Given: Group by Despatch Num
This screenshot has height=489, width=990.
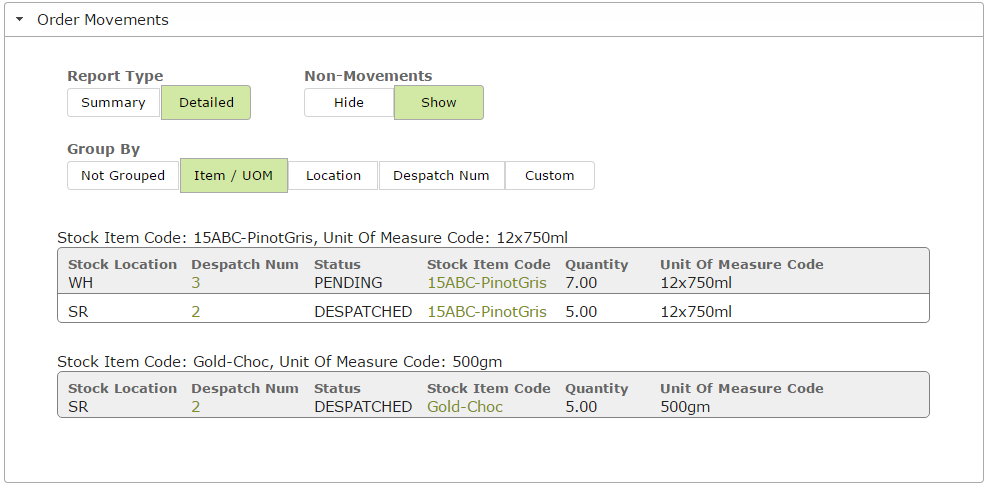Looking at the screenshot, I should 441,176.
